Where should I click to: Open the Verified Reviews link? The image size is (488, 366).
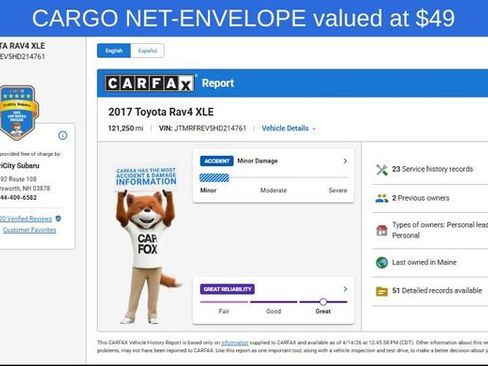(26, 219)
